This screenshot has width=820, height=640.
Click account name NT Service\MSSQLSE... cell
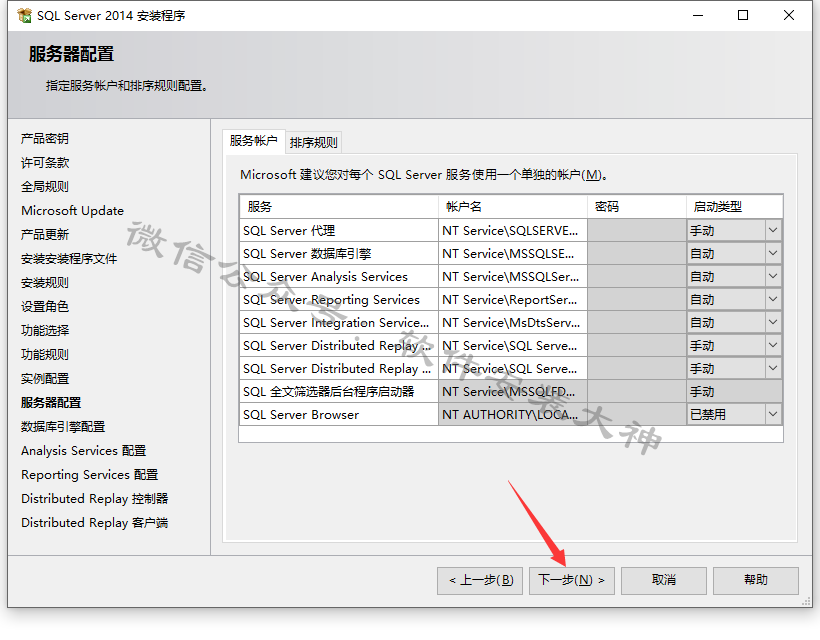click(x=512, y=253)
